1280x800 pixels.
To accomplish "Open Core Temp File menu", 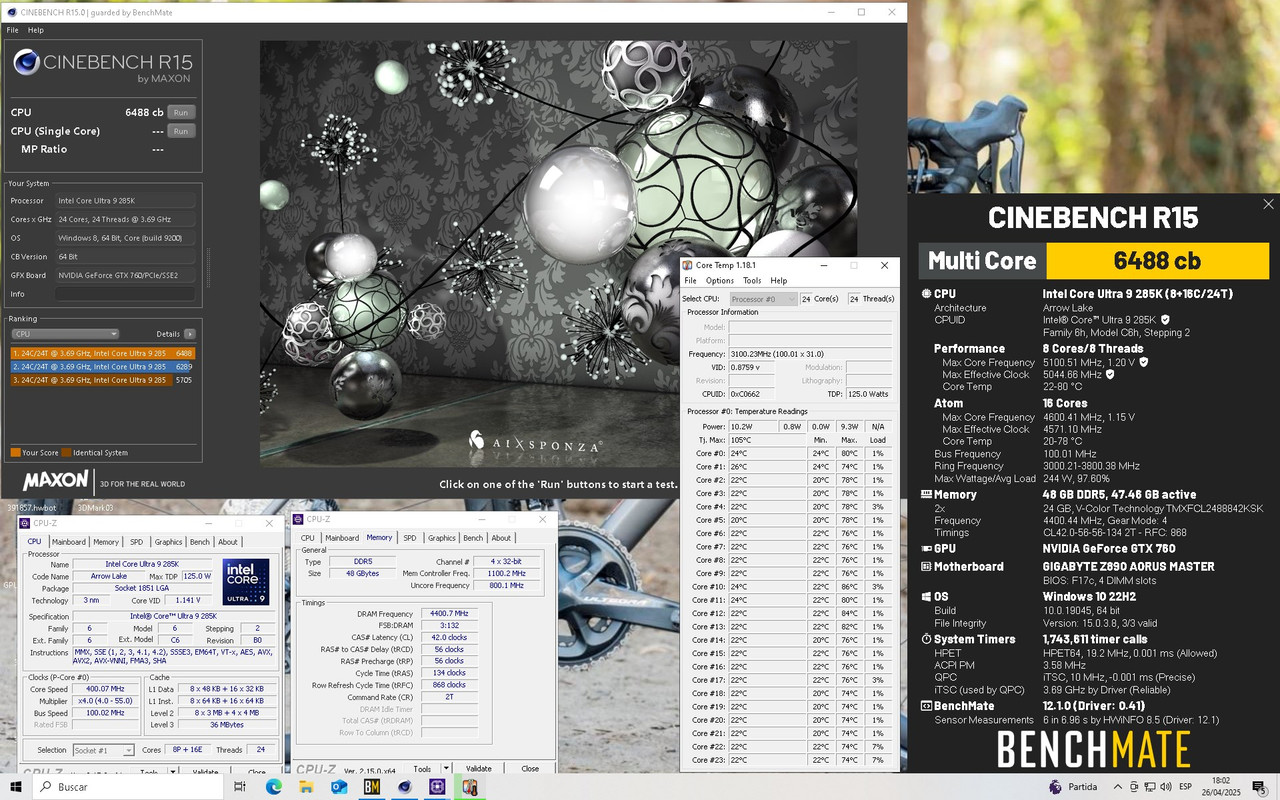I will [x=690, y=281].
